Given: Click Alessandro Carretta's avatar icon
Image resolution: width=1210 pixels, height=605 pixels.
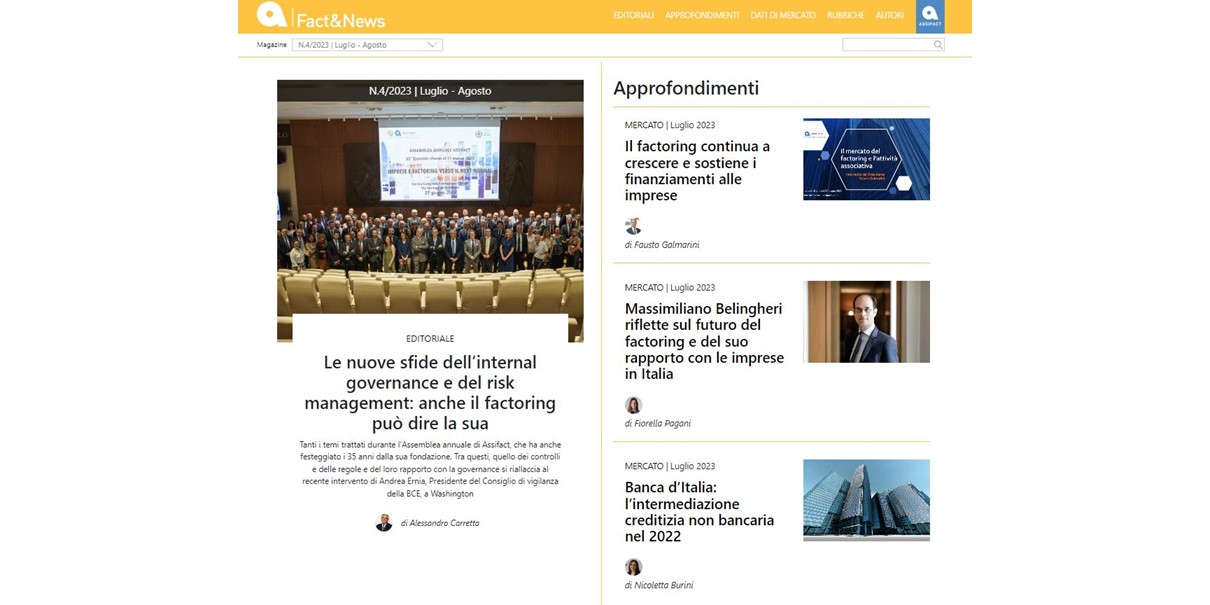Looking at the screenshot, I should (384, 523).
